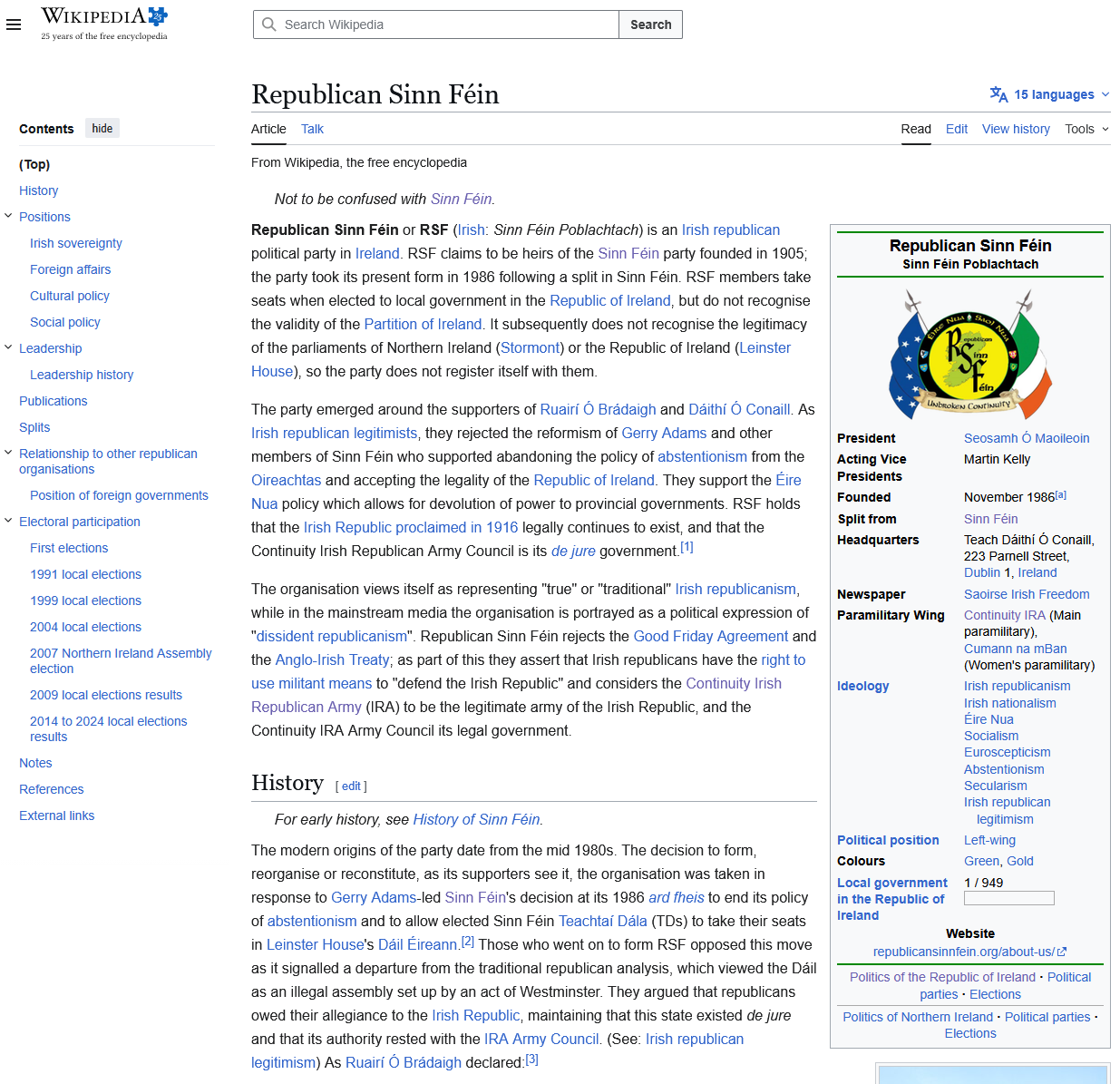Go to Position of foreign governments entry
Screen dimensions: 1120x1084
(x=119, y=495)
